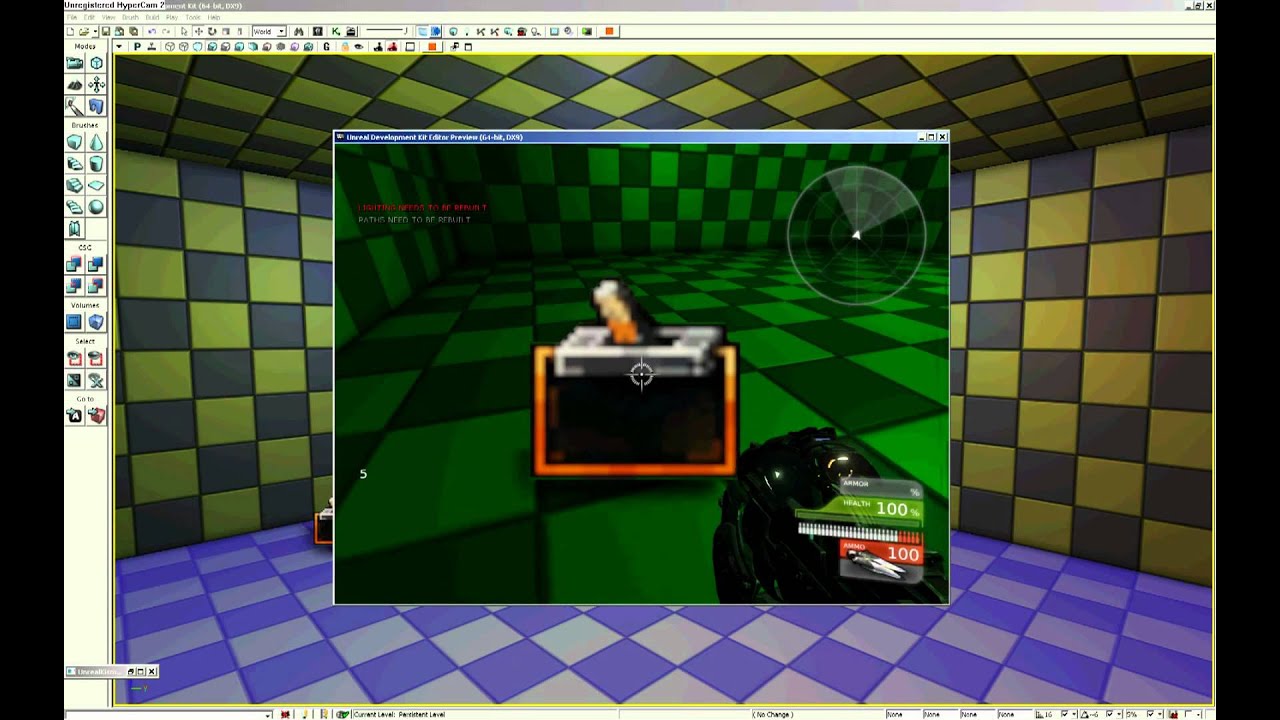Toggle rotation grid snap checkbox
The image size is (1280, 720).
tap(1109, 714)
